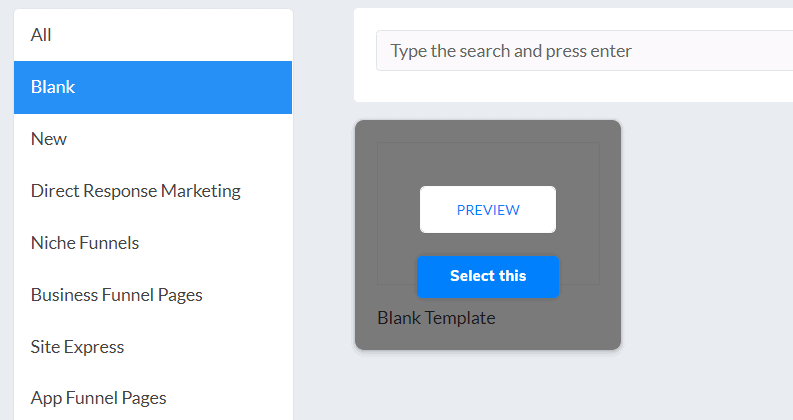Filter the list to New templates
This screenshot has height=420, width=793.
pos(153,139)
